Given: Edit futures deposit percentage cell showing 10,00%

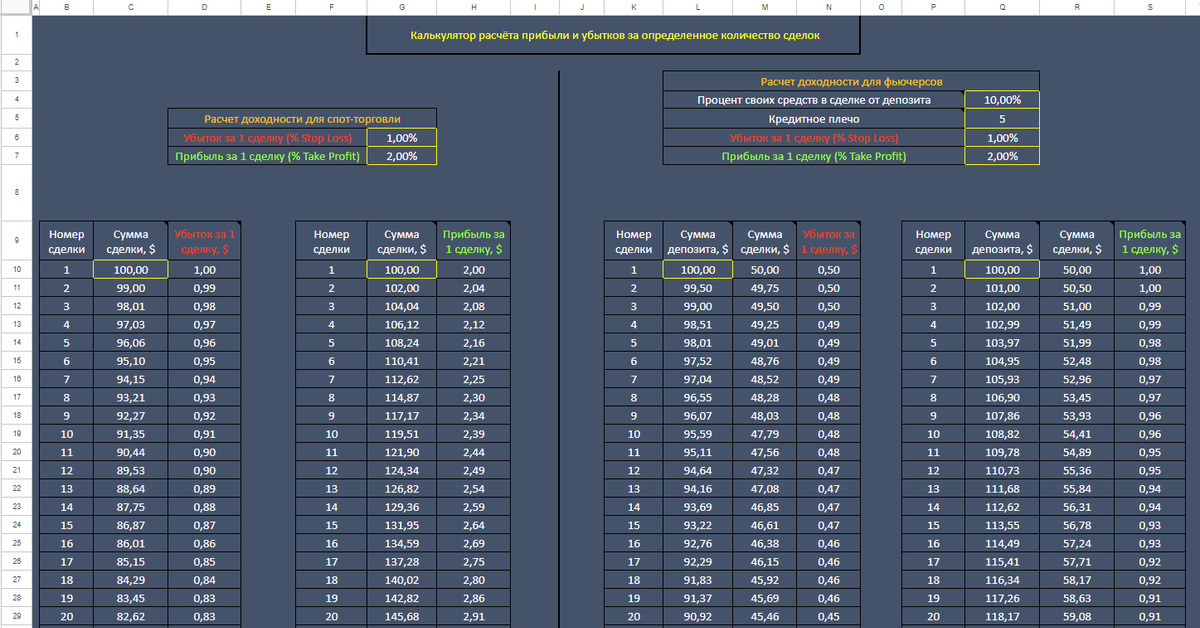Looking at the screenshot, I should coord(1002,100).
